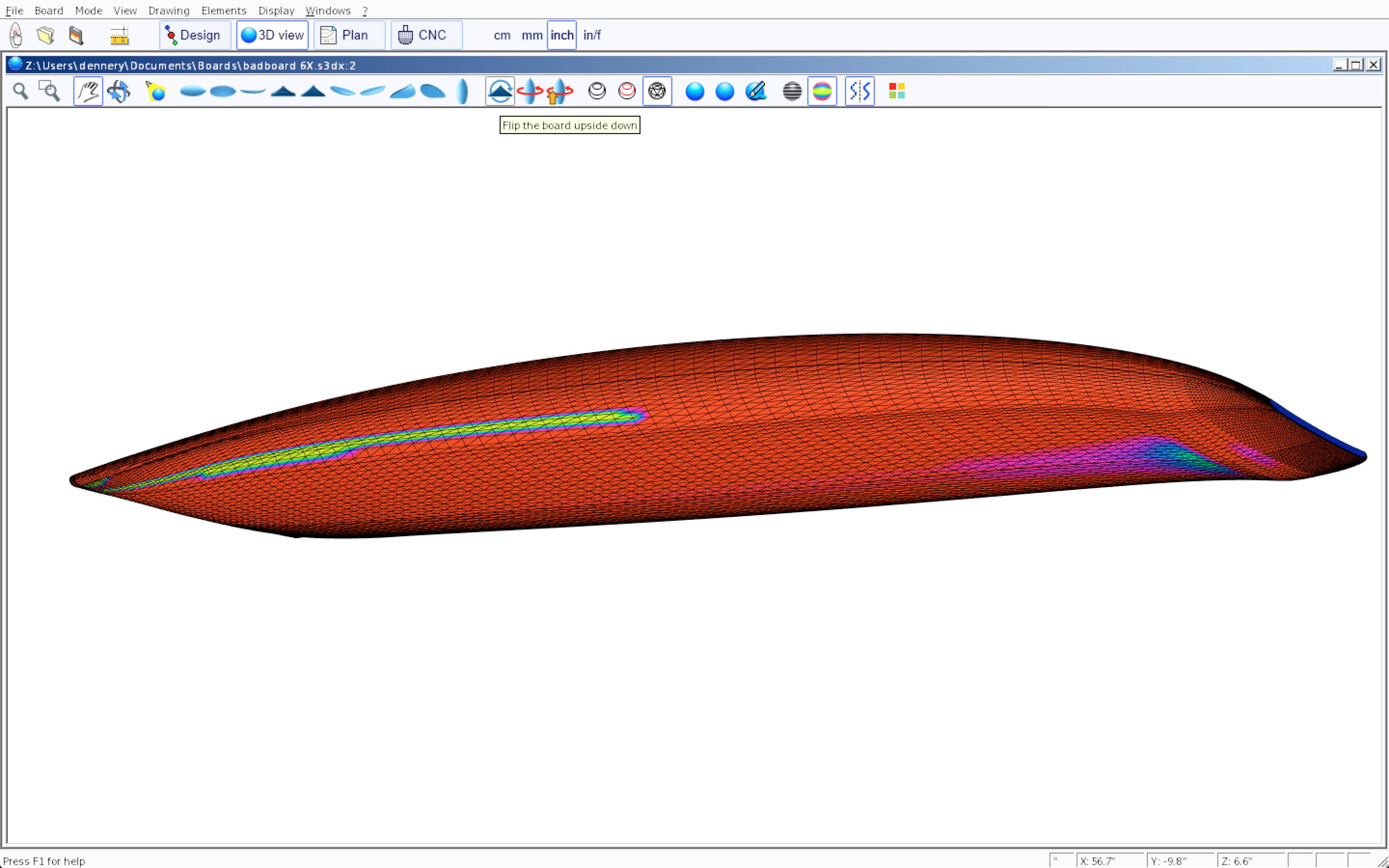Open the CNC mode
This screenshot has width=1389, height=868.
click(x=426, y=35)
